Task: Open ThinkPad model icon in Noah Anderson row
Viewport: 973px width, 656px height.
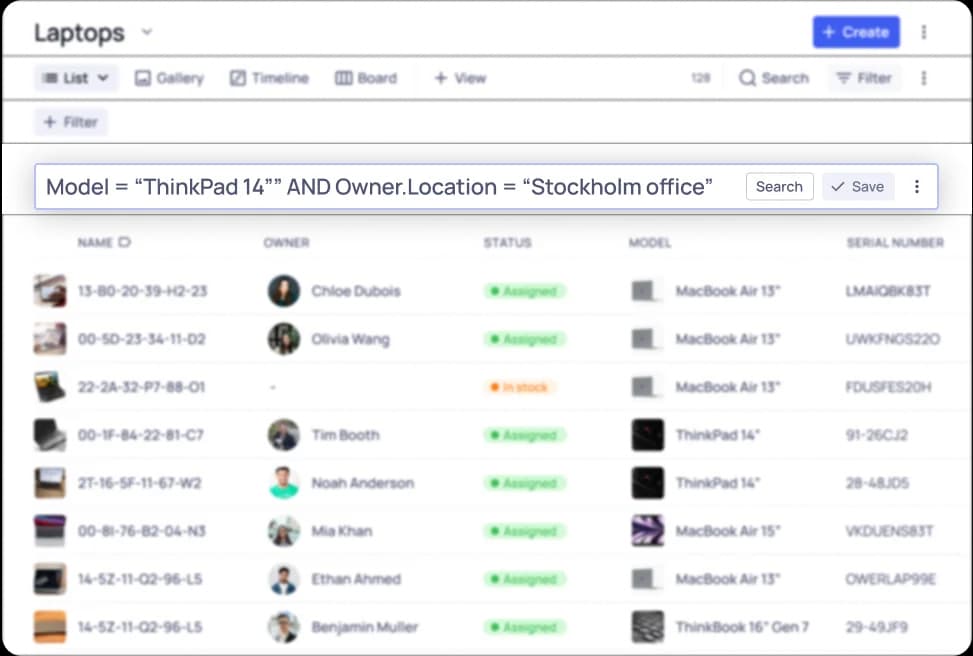Action: point(647,483)
